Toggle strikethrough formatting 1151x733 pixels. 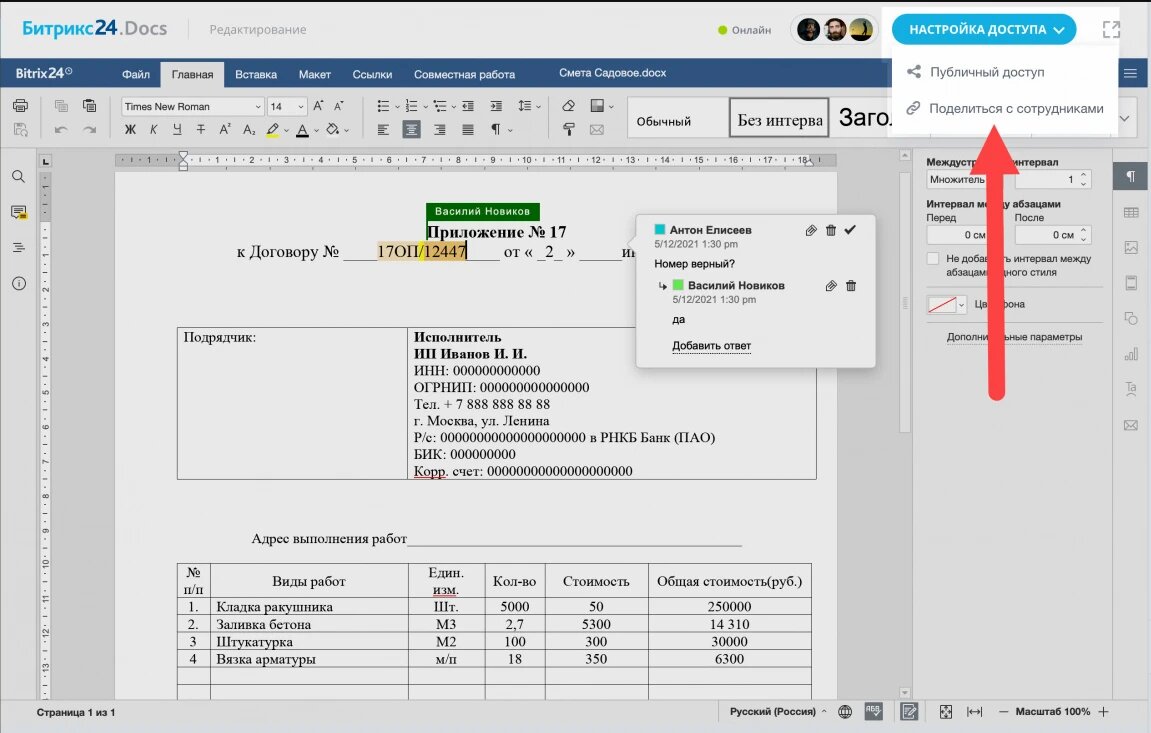[x=200, y=130]
